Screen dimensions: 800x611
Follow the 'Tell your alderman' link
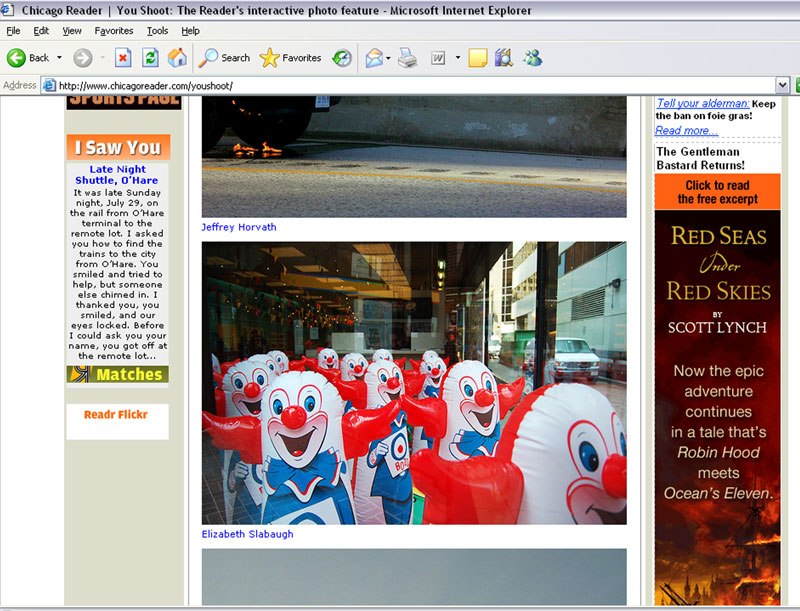703,103
